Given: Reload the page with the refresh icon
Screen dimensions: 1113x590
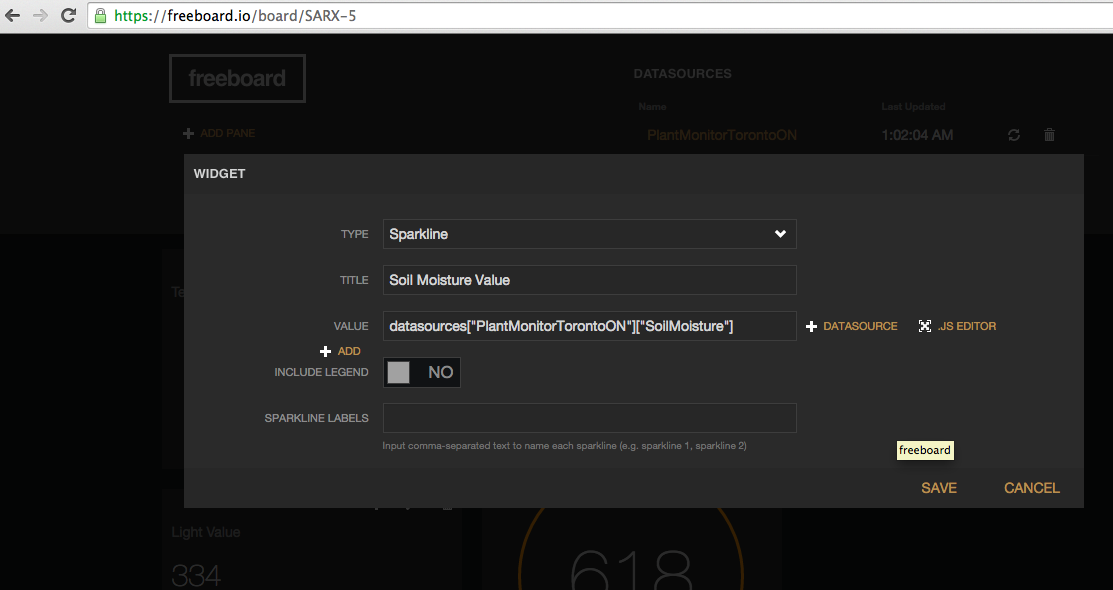Looking at the screenshot, I should point(68,15).
